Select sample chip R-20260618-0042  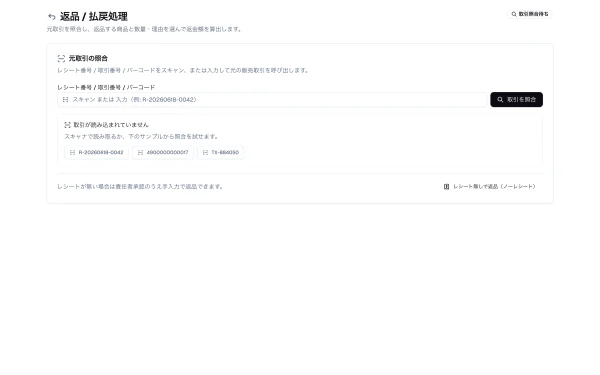(96, 152)
